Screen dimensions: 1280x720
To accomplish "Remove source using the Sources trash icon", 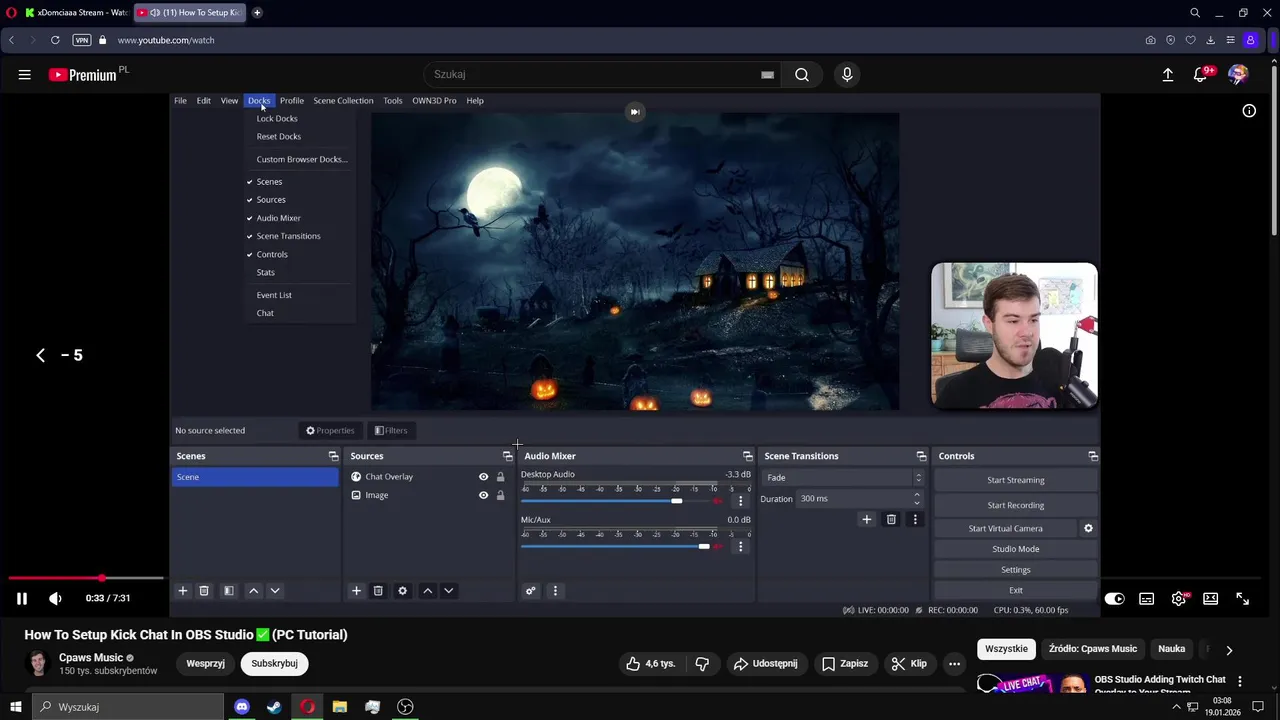I will click(x=378, y=591).
